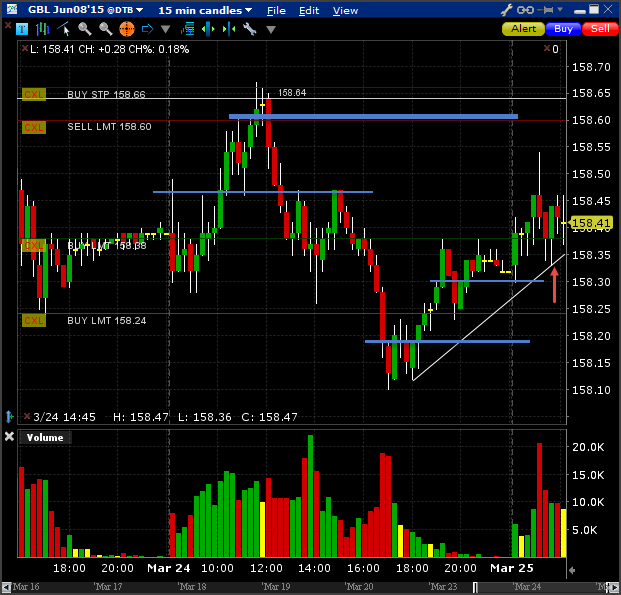This screenshot has width=621, height=595.
Task: Open the GBL Jun08'15 @DTB contract dropdown
Action: click(85, 10)
